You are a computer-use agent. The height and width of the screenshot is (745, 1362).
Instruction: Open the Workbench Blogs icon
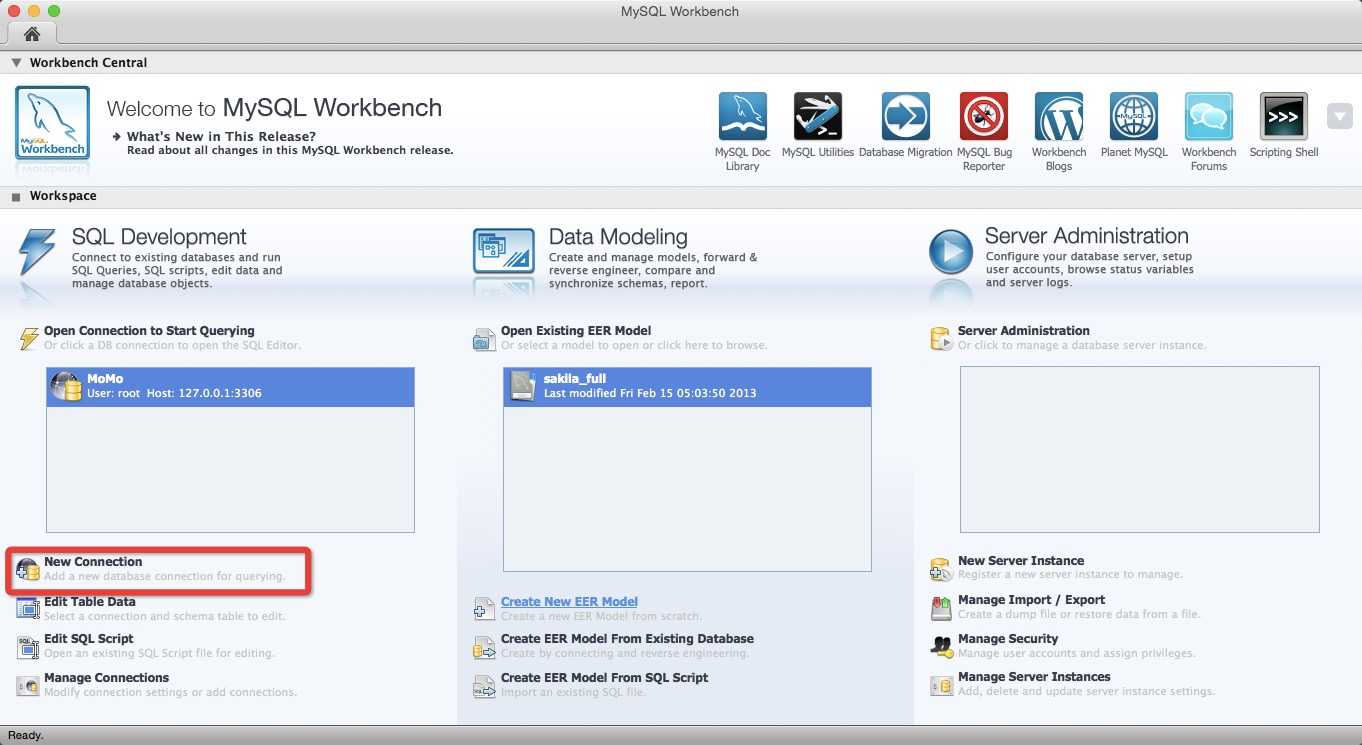(x=1059, y=116)
